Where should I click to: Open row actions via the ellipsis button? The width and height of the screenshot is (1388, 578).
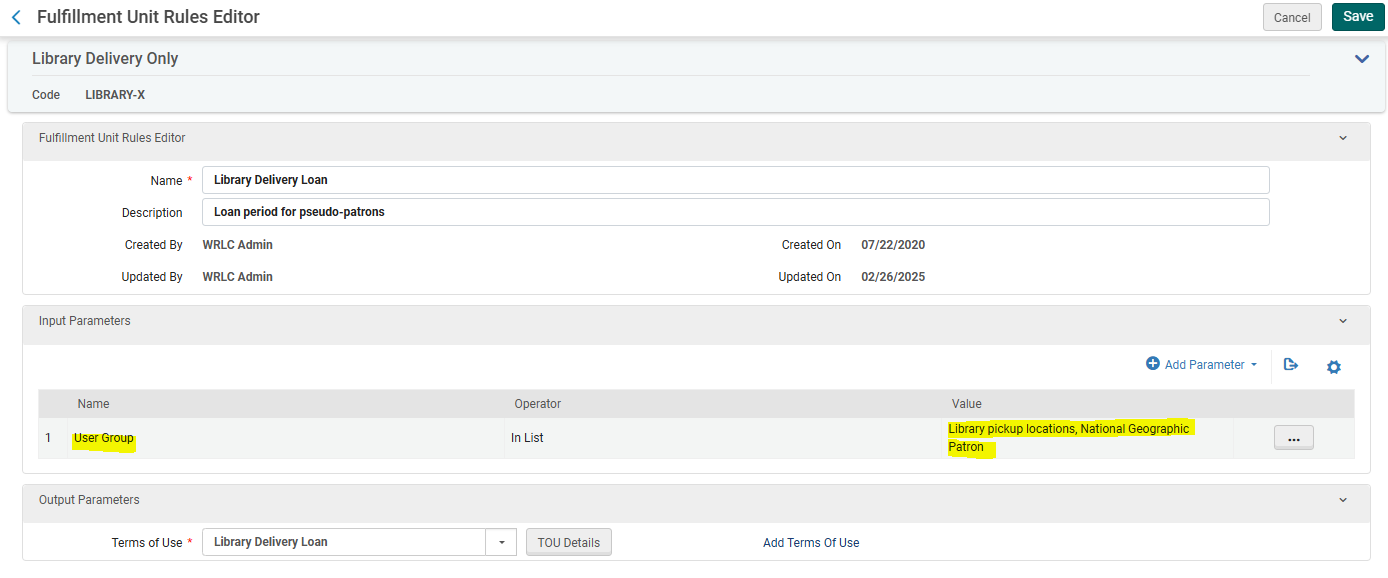(1294, 437)
